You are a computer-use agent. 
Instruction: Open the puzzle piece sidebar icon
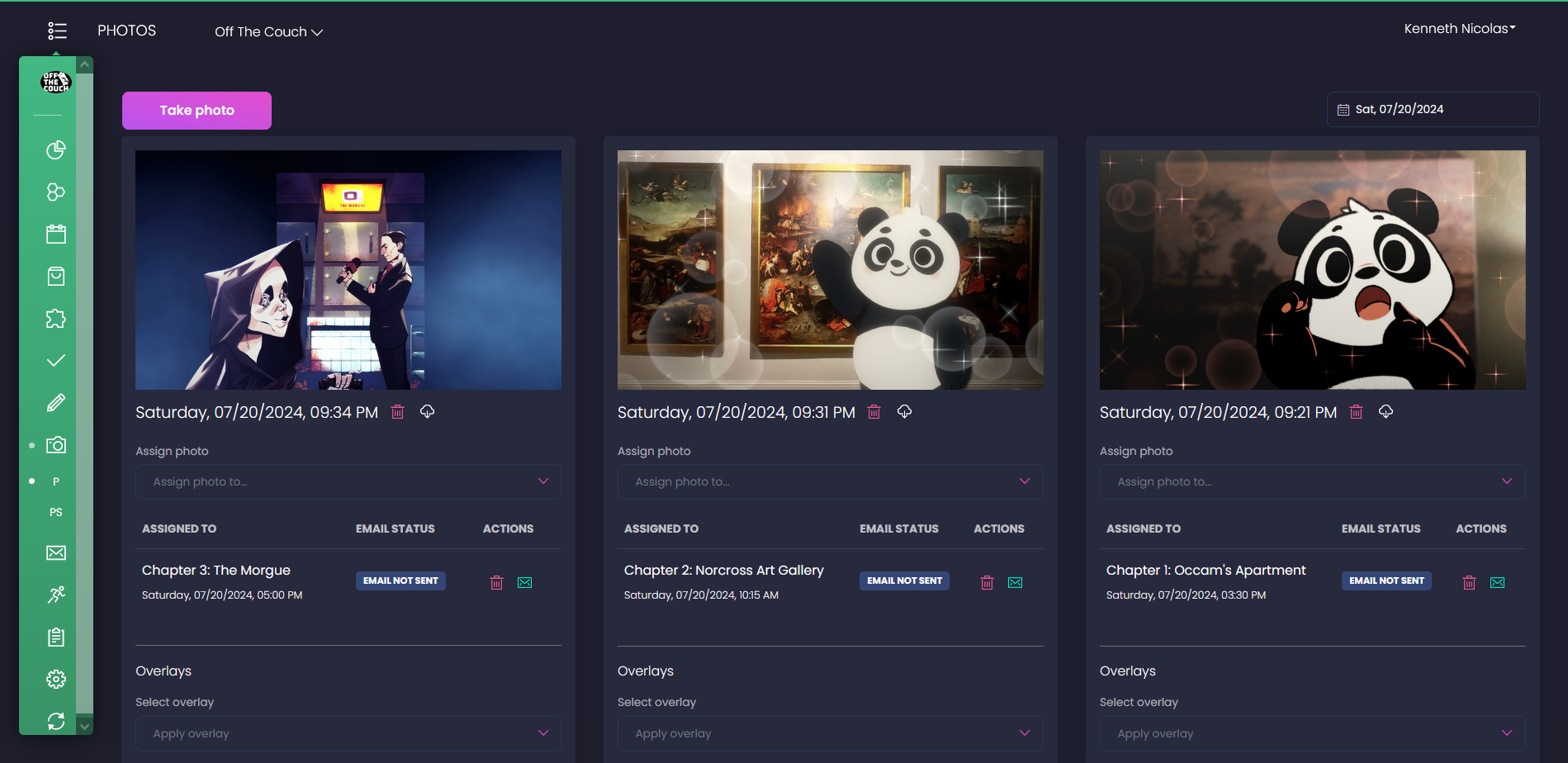tap(56, 319)
